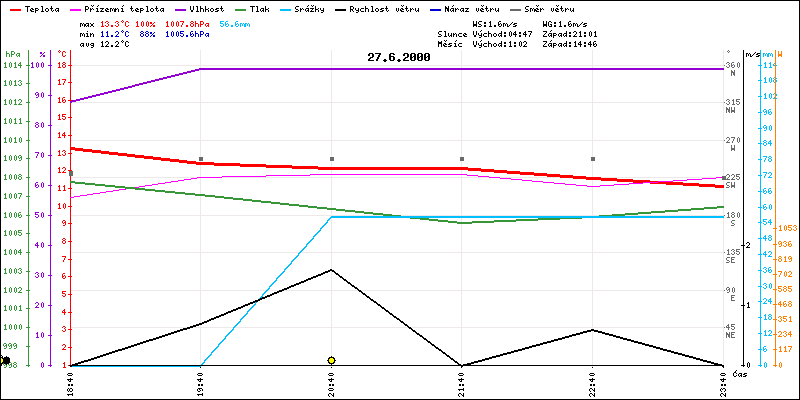This screenshot has width=800, height=400.
Task: Click the black moon marker at bottom left
Action: 5,360
